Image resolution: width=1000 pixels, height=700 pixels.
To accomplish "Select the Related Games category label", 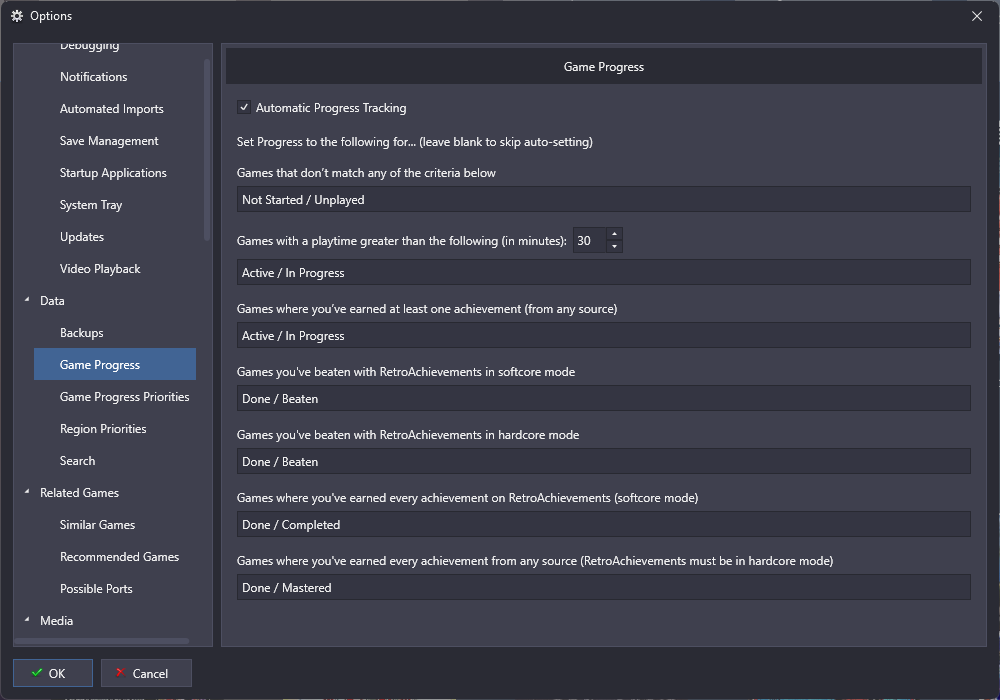I will pos(80,493).
